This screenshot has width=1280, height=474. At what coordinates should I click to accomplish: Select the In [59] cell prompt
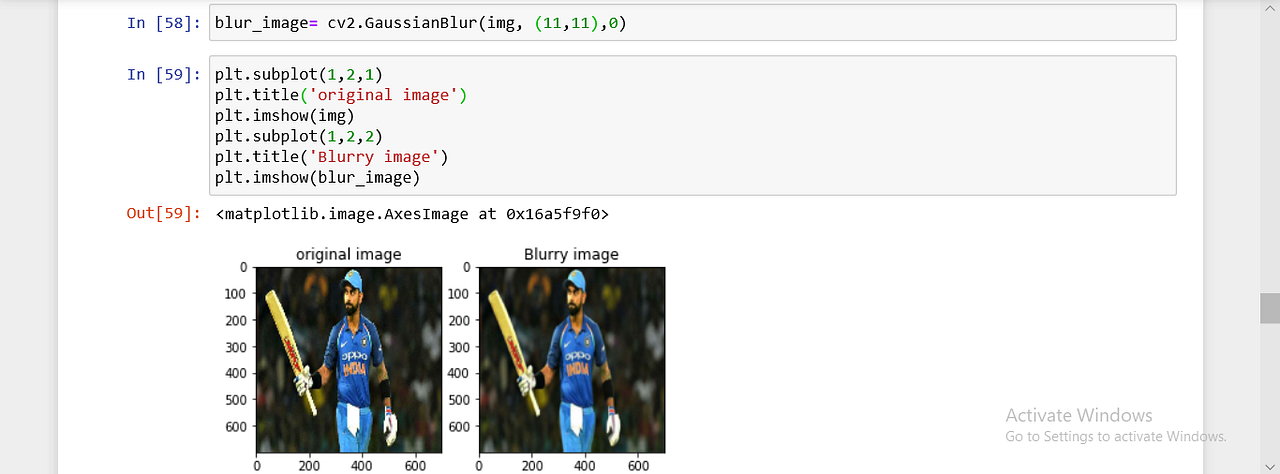164,74
